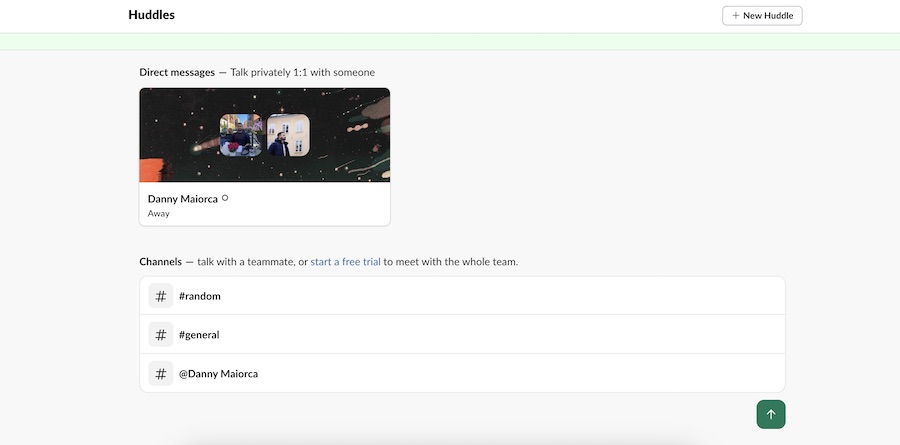Click the hash icon beside @Danny Maiorca

pos(161,373)
